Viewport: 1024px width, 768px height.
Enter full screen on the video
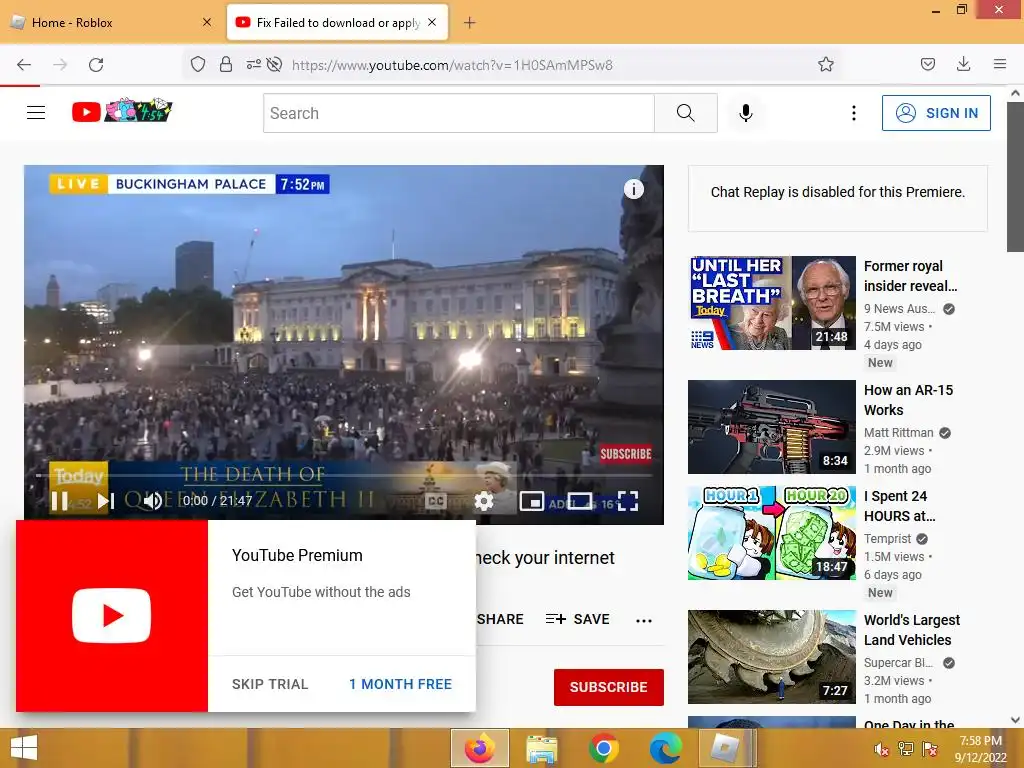tap(628, 501)
